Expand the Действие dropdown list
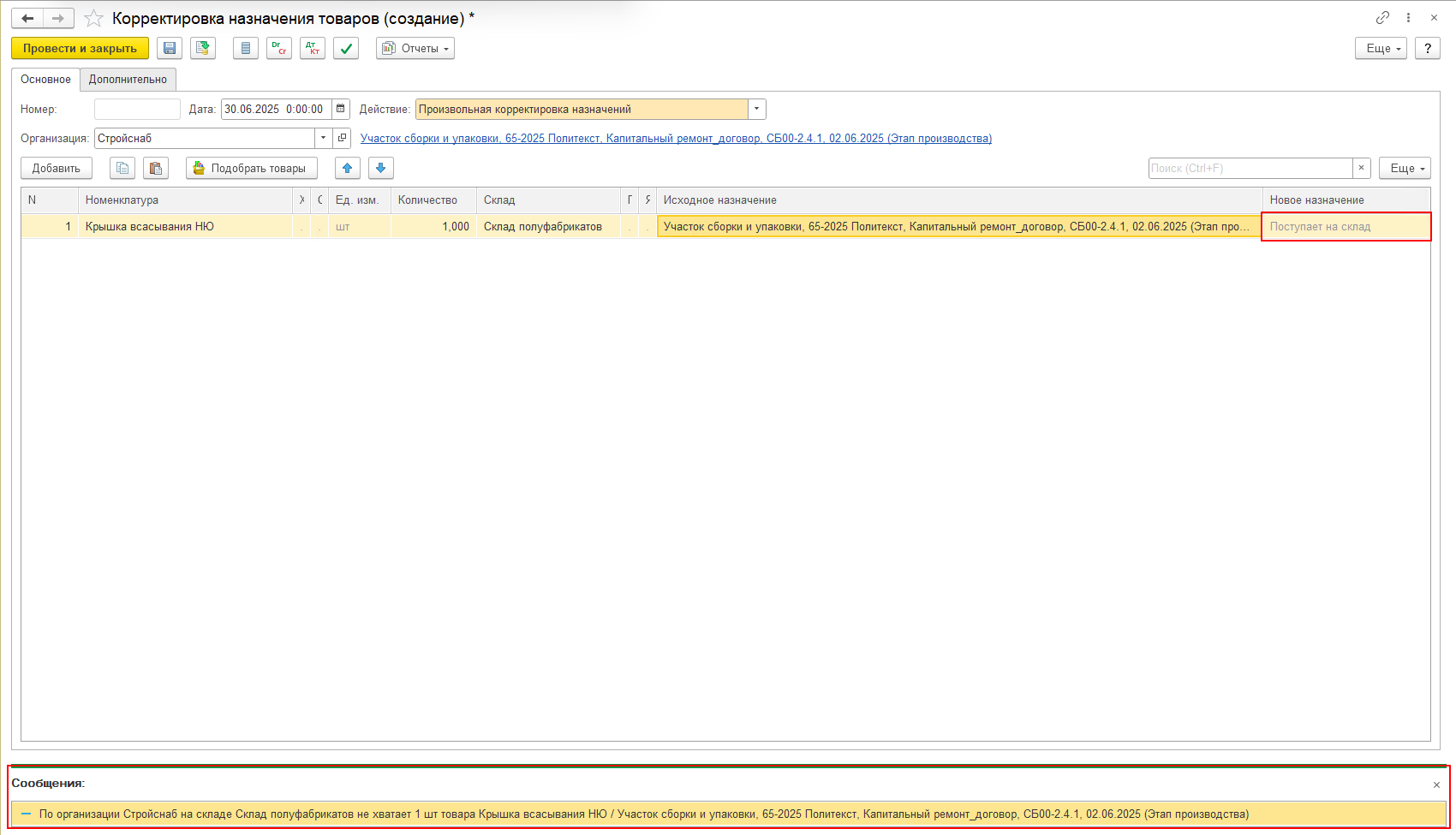This screenshot has width=1456, height=835. click(756, 109)
